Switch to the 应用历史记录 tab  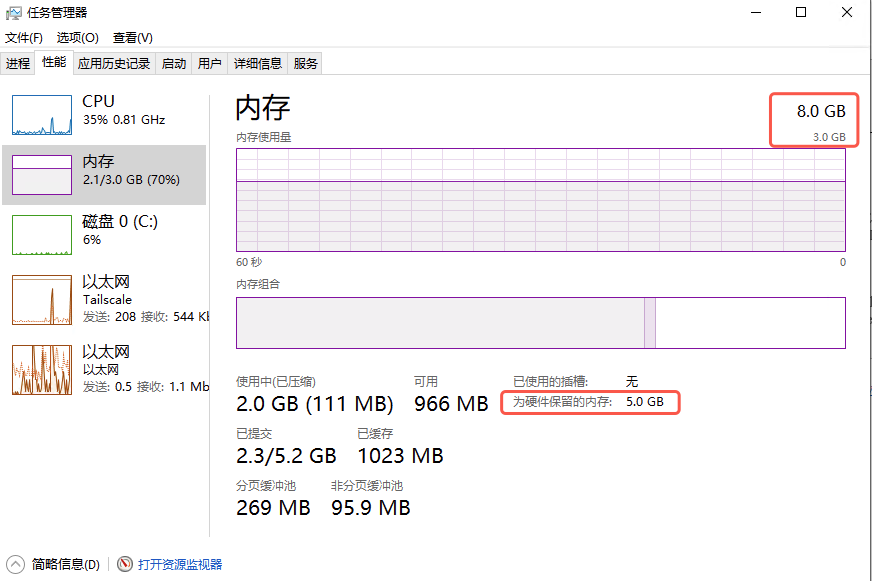tap(114, 64)
